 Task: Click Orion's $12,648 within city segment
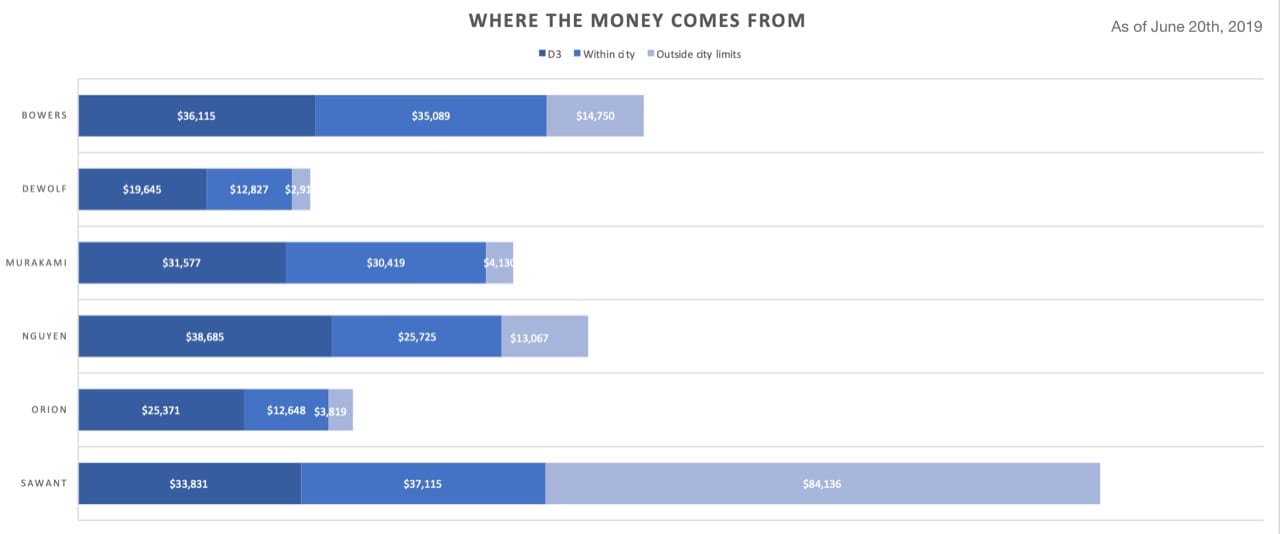286,410
